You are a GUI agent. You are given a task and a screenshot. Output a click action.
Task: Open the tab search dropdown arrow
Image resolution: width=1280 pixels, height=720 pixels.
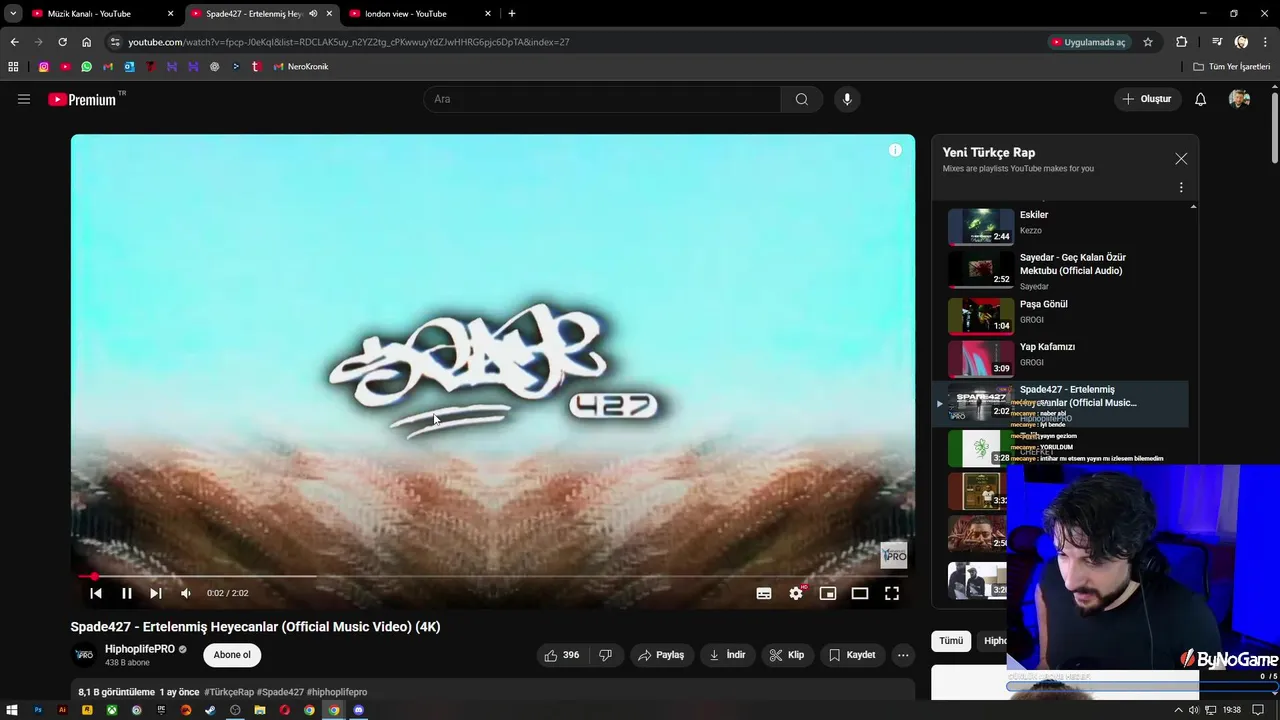pyautogui.click(x=12, y=14)
